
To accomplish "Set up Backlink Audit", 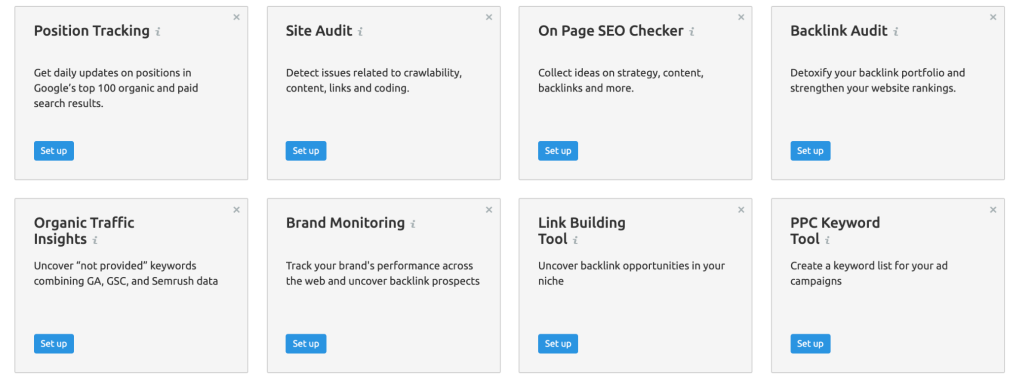I will tap(810, 151).
